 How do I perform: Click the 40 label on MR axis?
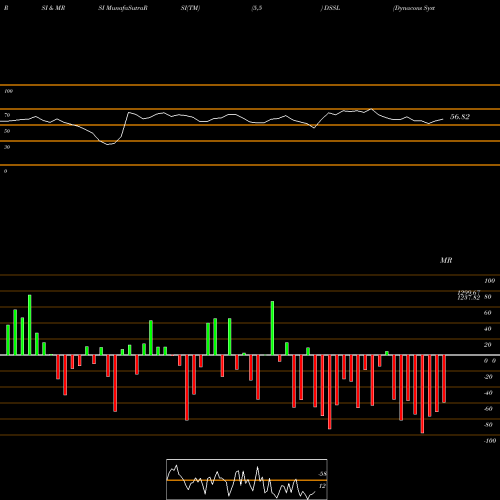[x=488, y=329]
